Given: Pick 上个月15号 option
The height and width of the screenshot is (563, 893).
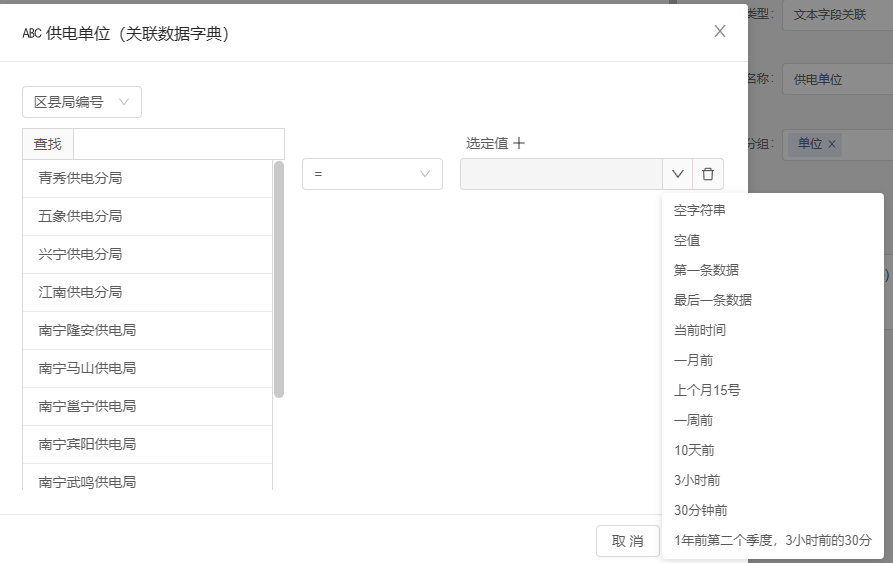Looking at the screenshot, I should click(x=707, y=390).
